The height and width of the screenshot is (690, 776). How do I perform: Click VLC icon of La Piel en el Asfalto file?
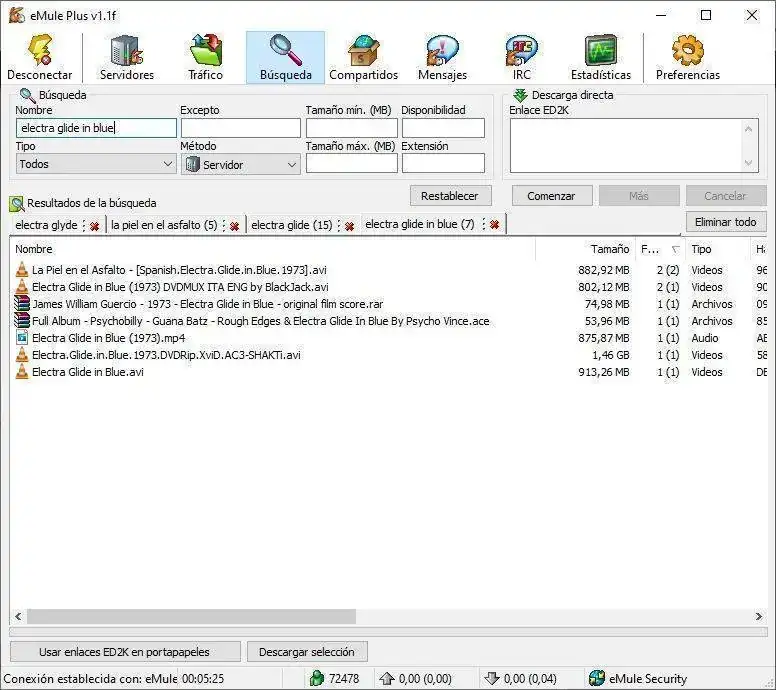(x=22, y=270)
